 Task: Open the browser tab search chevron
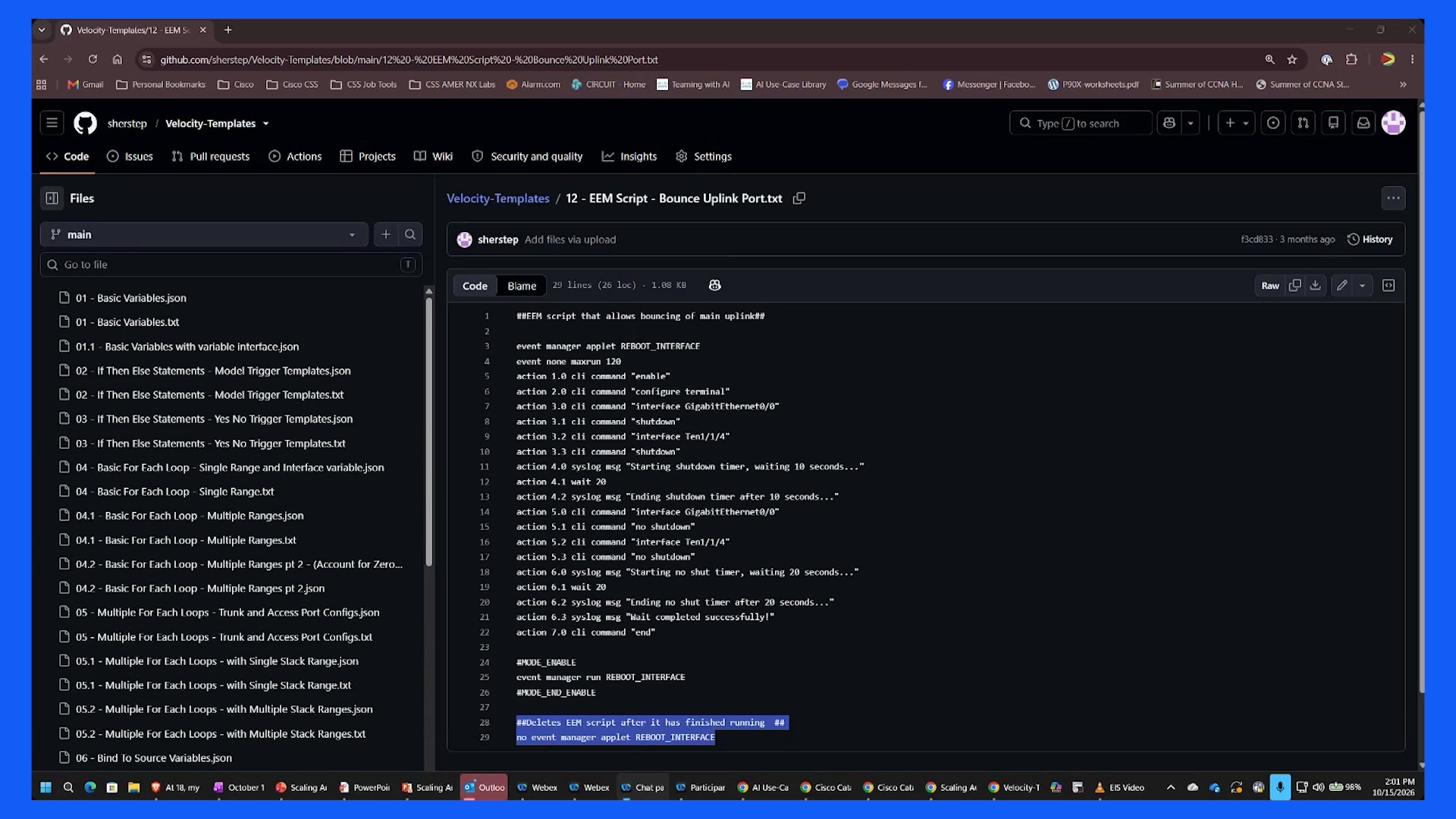pyautogui.click(x=42, y=30)
